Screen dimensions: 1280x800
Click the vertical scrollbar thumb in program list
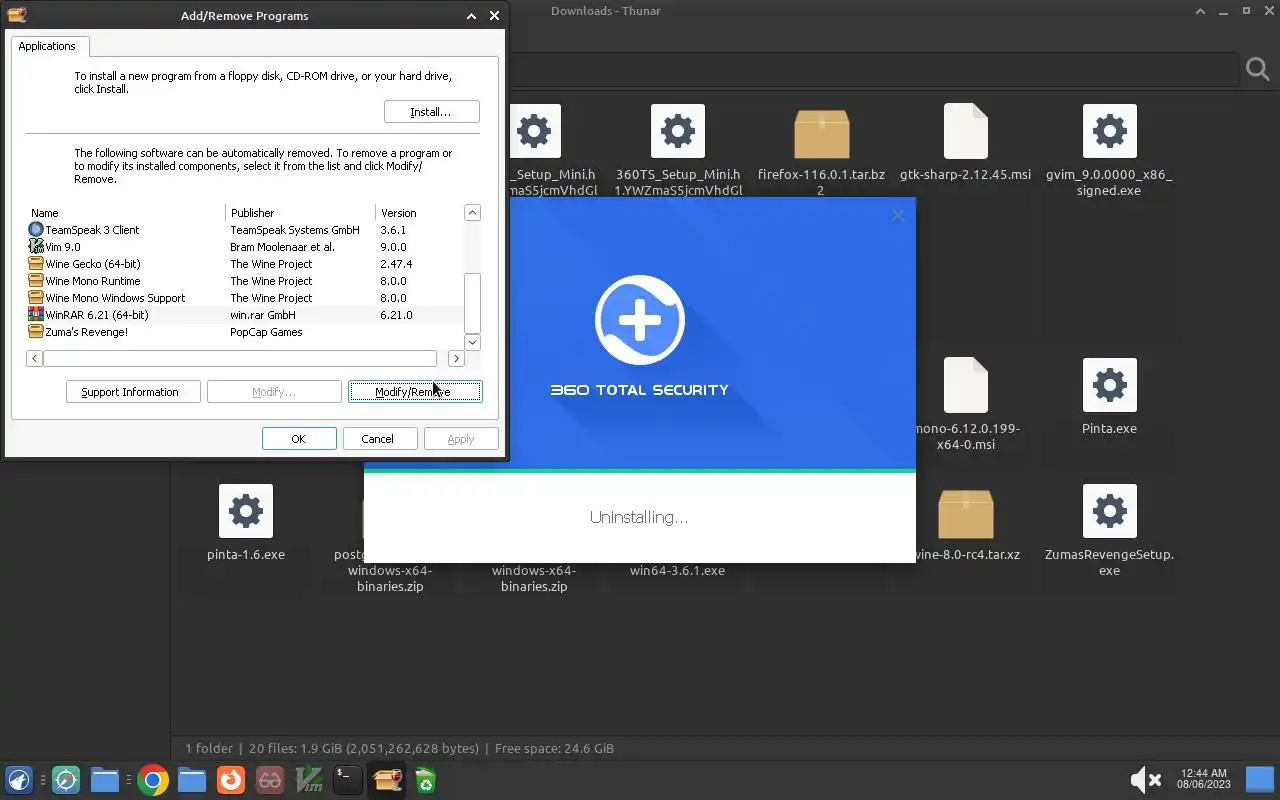tap(473, 303)
